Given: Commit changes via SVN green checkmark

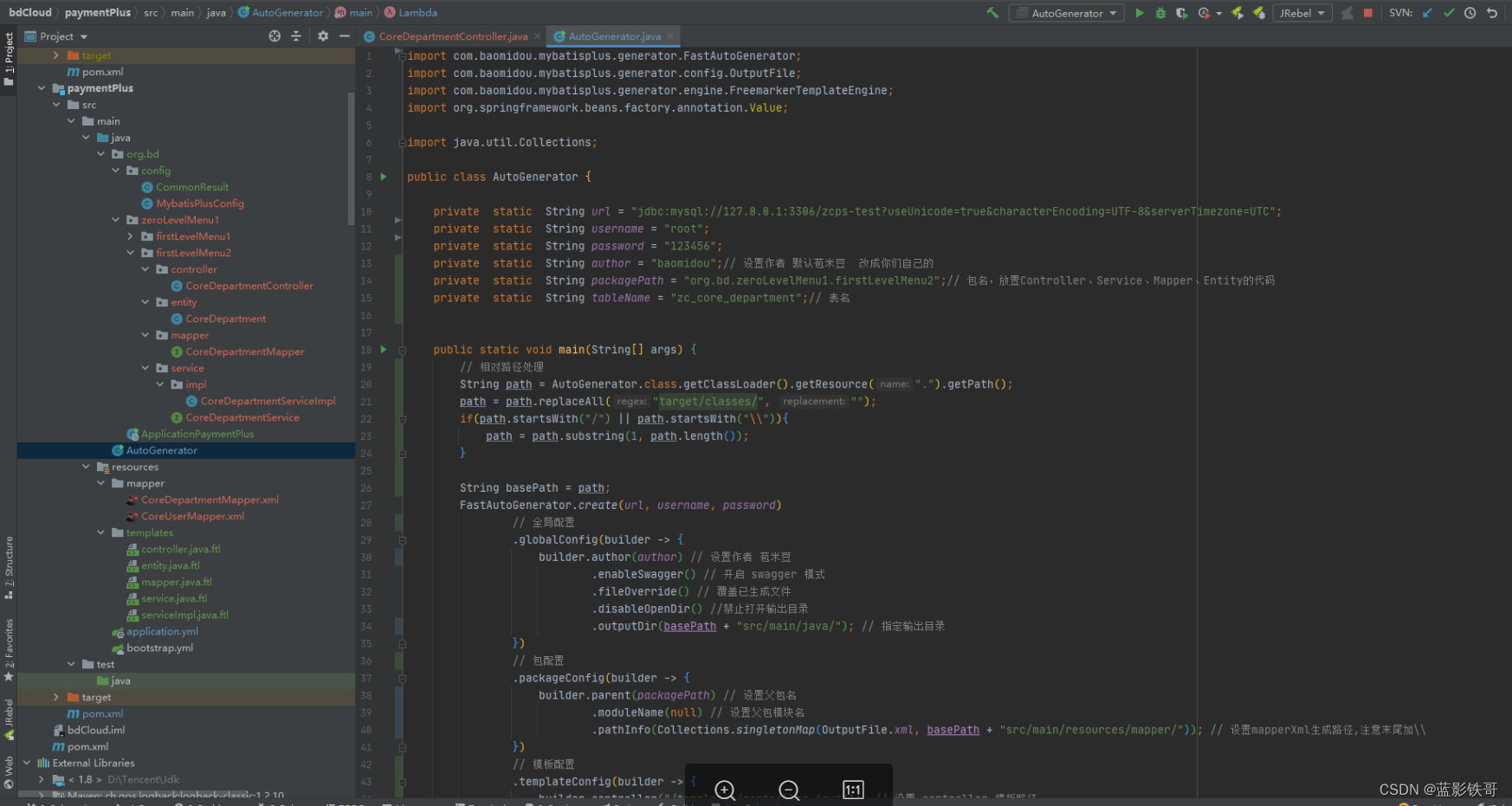Looking at the screenshot, I should pyautogui.click(x=1449, y=13).
